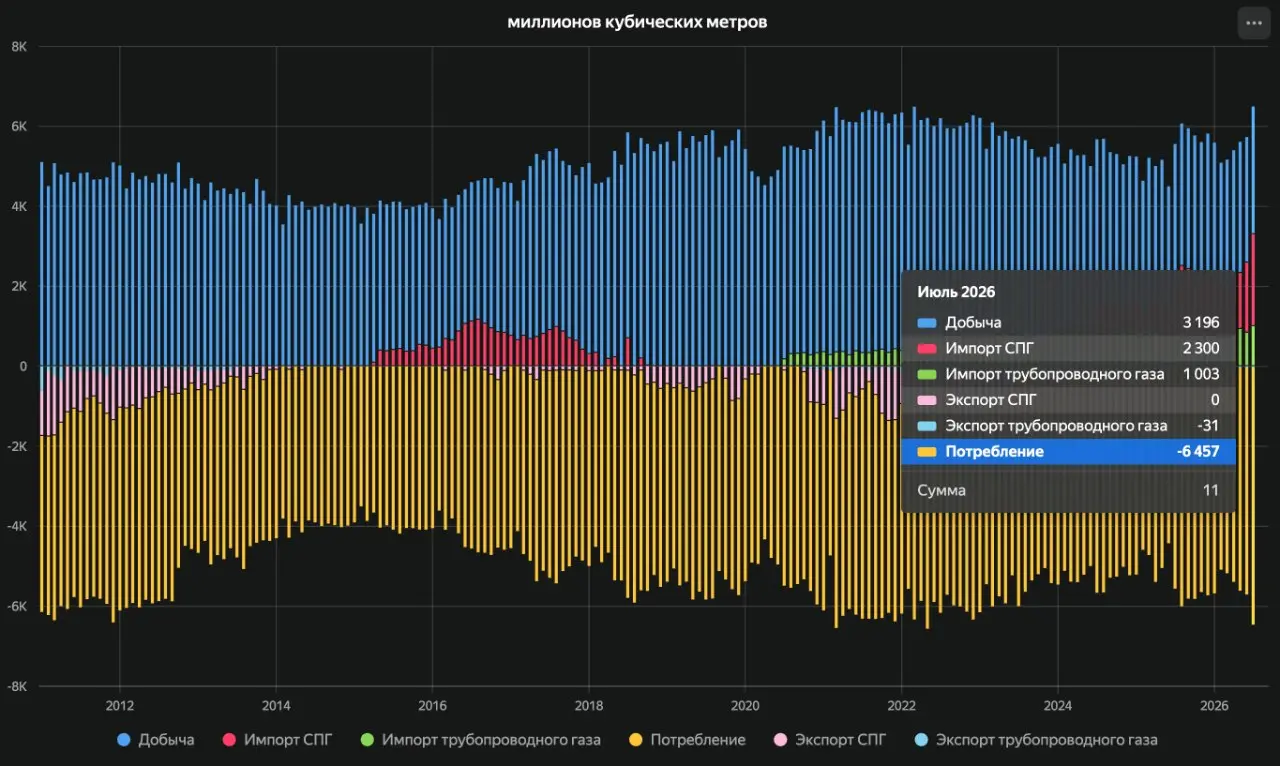
Task: Toggle the Импорт СПГ legend series
Action: pyautogui.click(x=277, y=740)
